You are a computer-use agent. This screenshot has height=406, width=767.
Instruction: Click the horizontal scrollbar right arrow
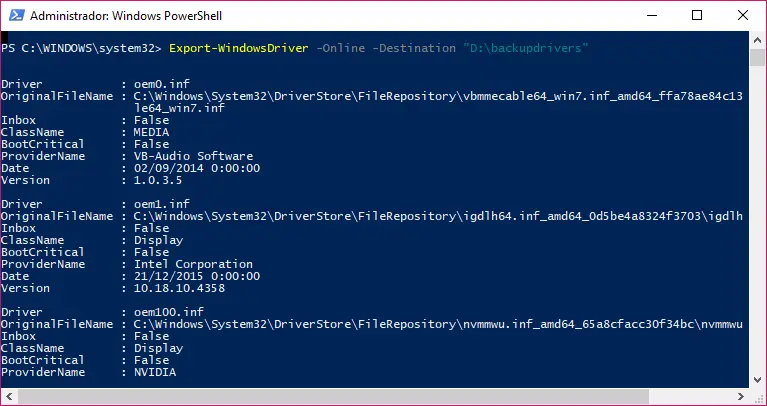click(740, 396)
